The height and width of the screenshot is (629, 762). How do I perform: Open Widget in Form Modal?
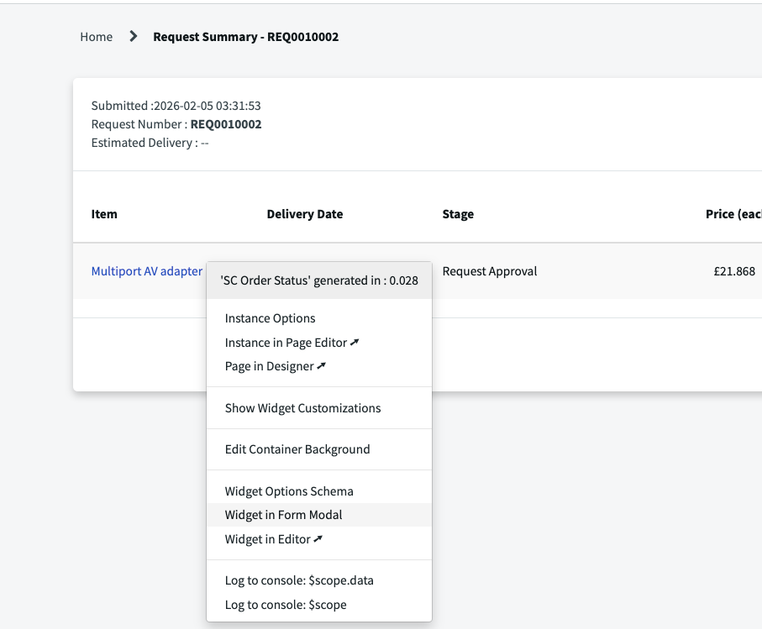coord(283,515)
